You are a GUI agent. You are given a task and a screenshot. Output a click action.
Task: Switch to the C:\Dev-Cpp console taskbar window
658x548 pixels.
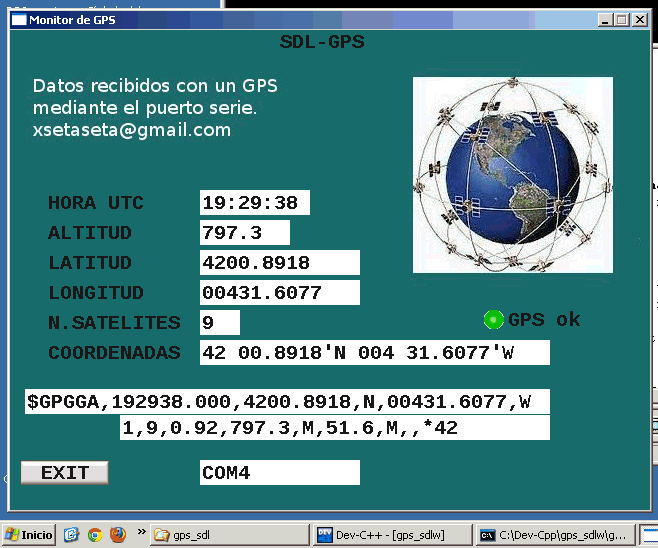(x=553, y=535)
